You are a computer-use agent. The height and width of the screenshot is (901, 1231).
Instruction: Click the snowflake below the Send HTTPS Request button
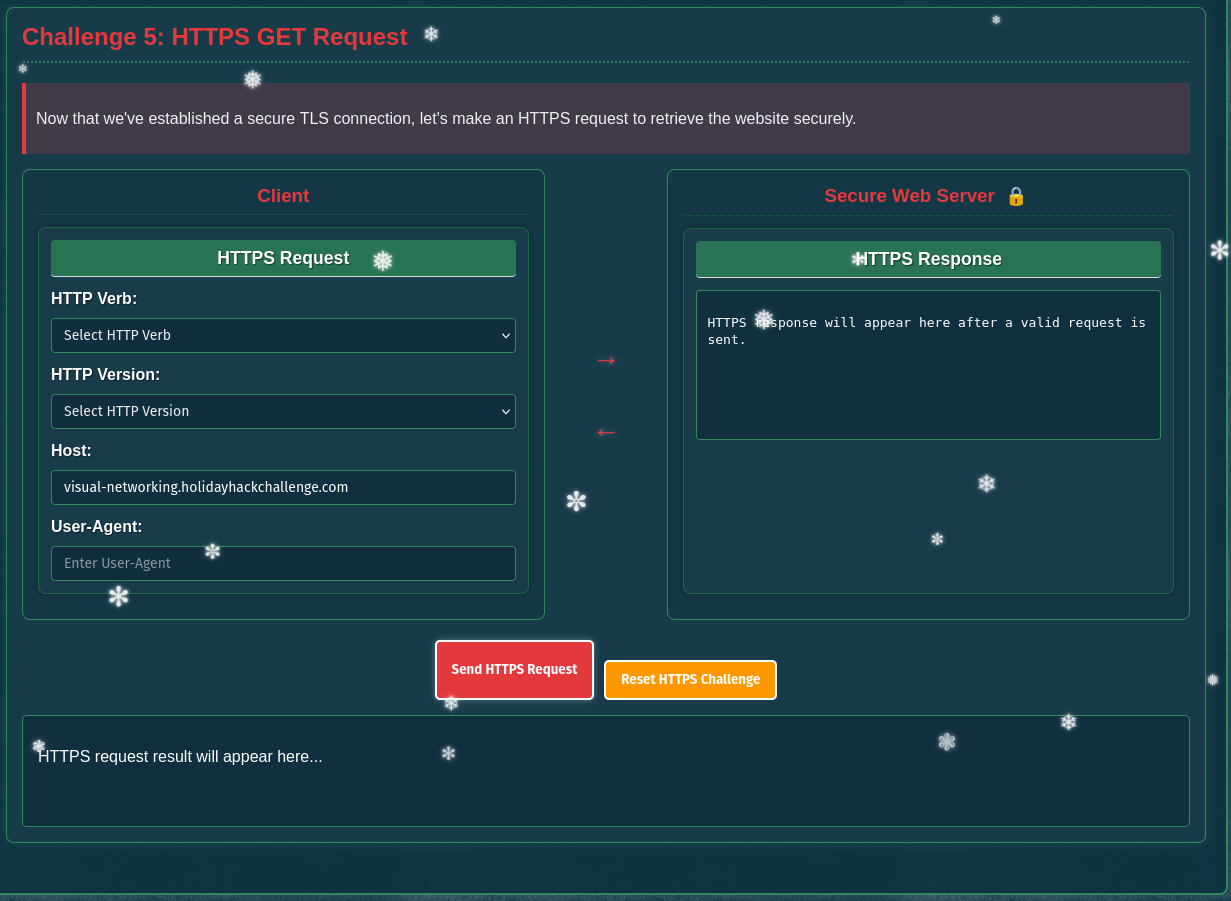[x=451, y=703]
